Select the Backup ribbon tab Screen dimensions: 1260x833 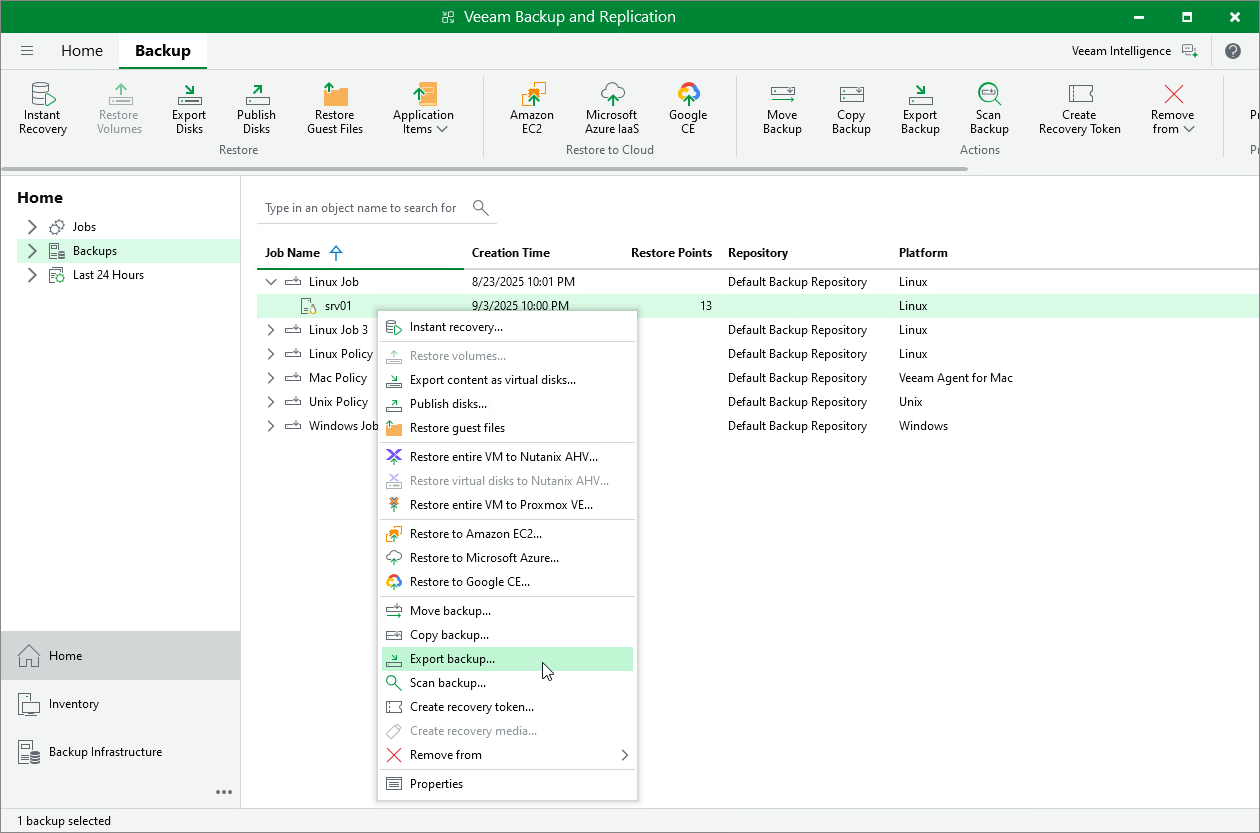click(x=163, y=51)
